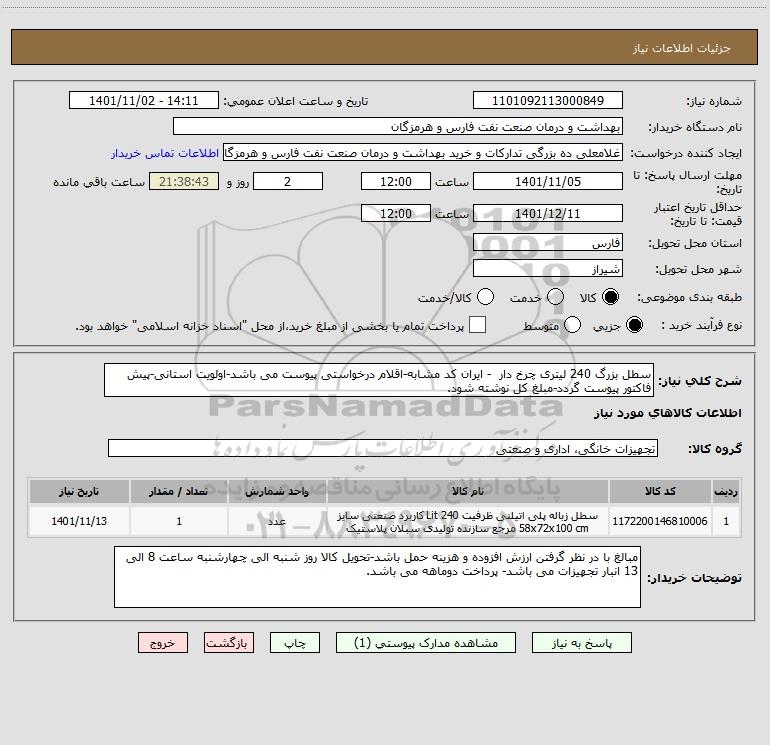
Task: Open اطلاعات تماس خریدار link
Action: coord(165,153)
